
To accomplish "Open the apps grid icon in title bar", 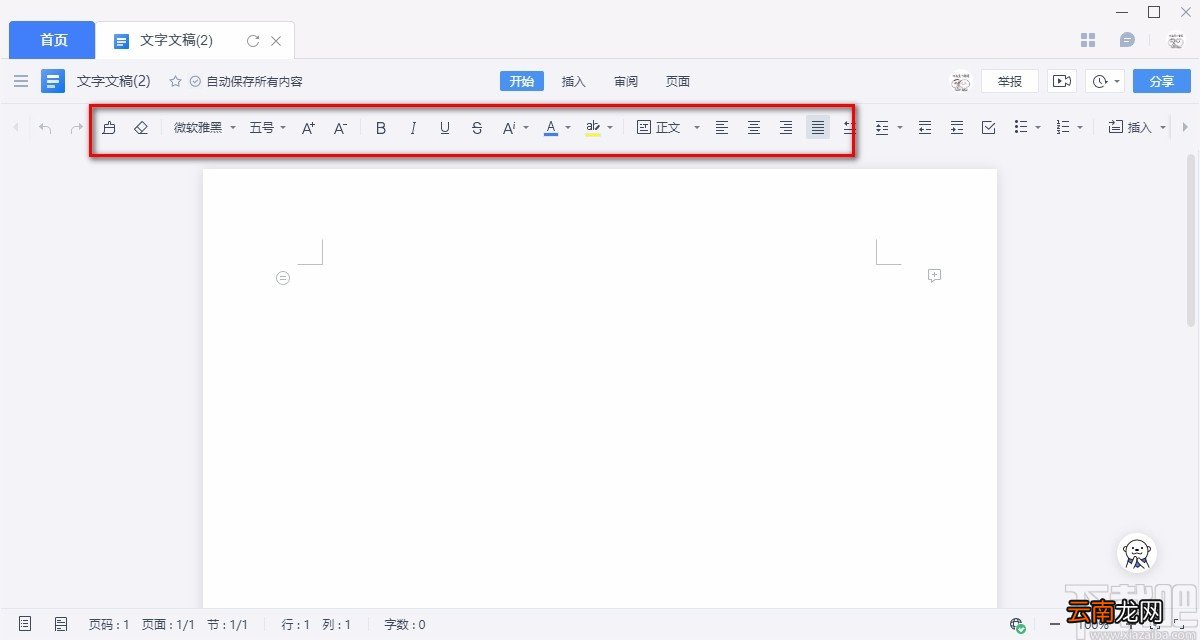I will pos(1089,40).
